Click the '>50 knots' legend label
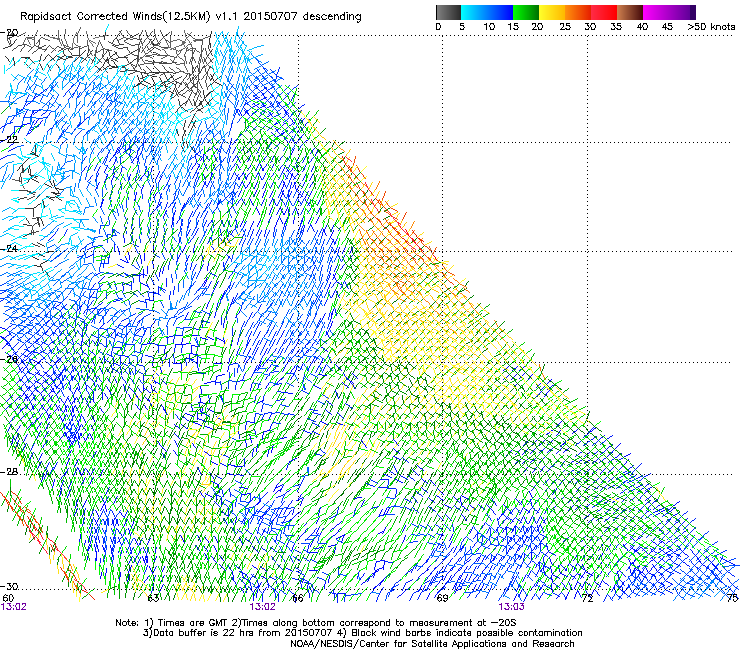Screen dimensions: 740x650 (x=711, y=27)
